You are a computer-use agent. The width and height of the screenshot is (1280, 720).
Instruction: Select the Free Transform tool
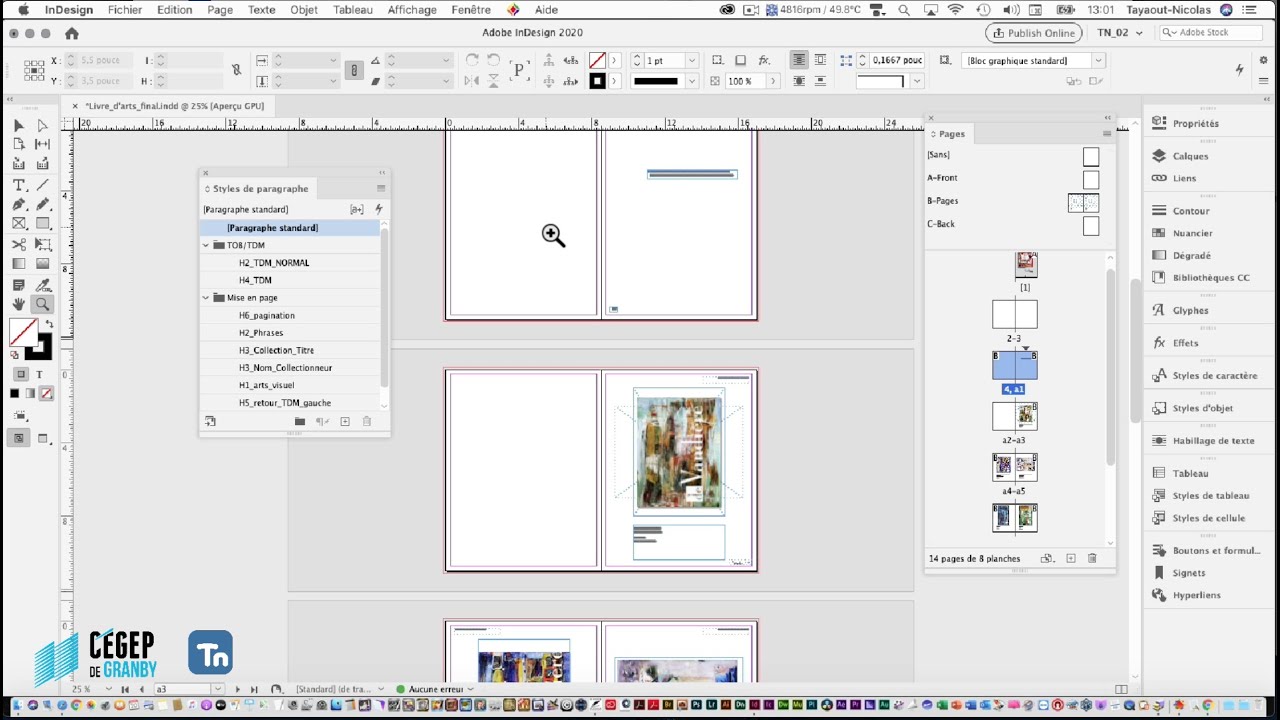(42, 245)
